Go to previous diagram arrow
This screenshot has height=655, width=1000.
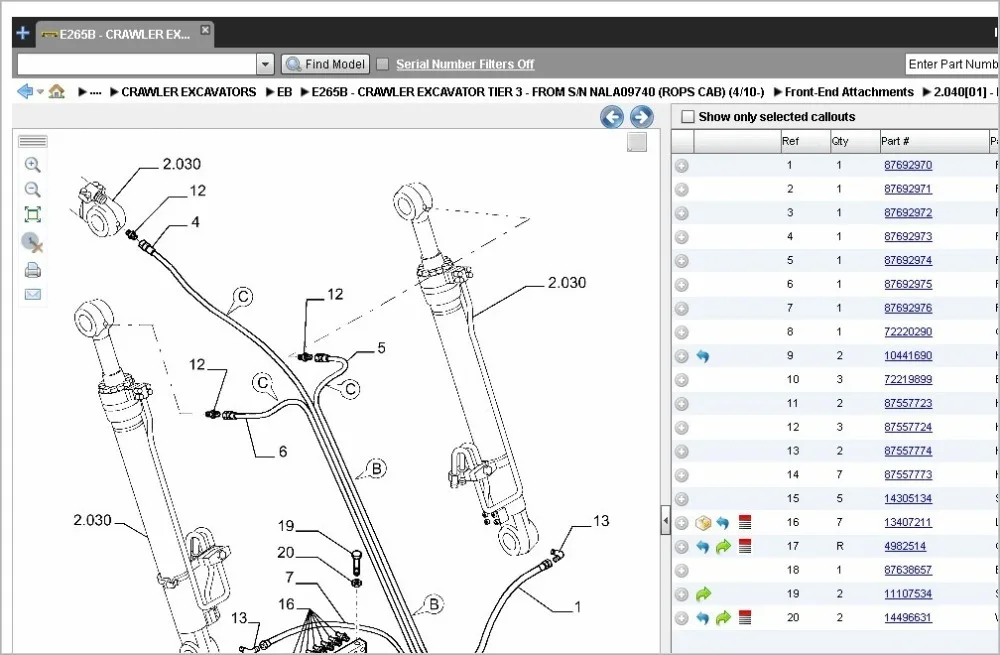coord(612,118)
